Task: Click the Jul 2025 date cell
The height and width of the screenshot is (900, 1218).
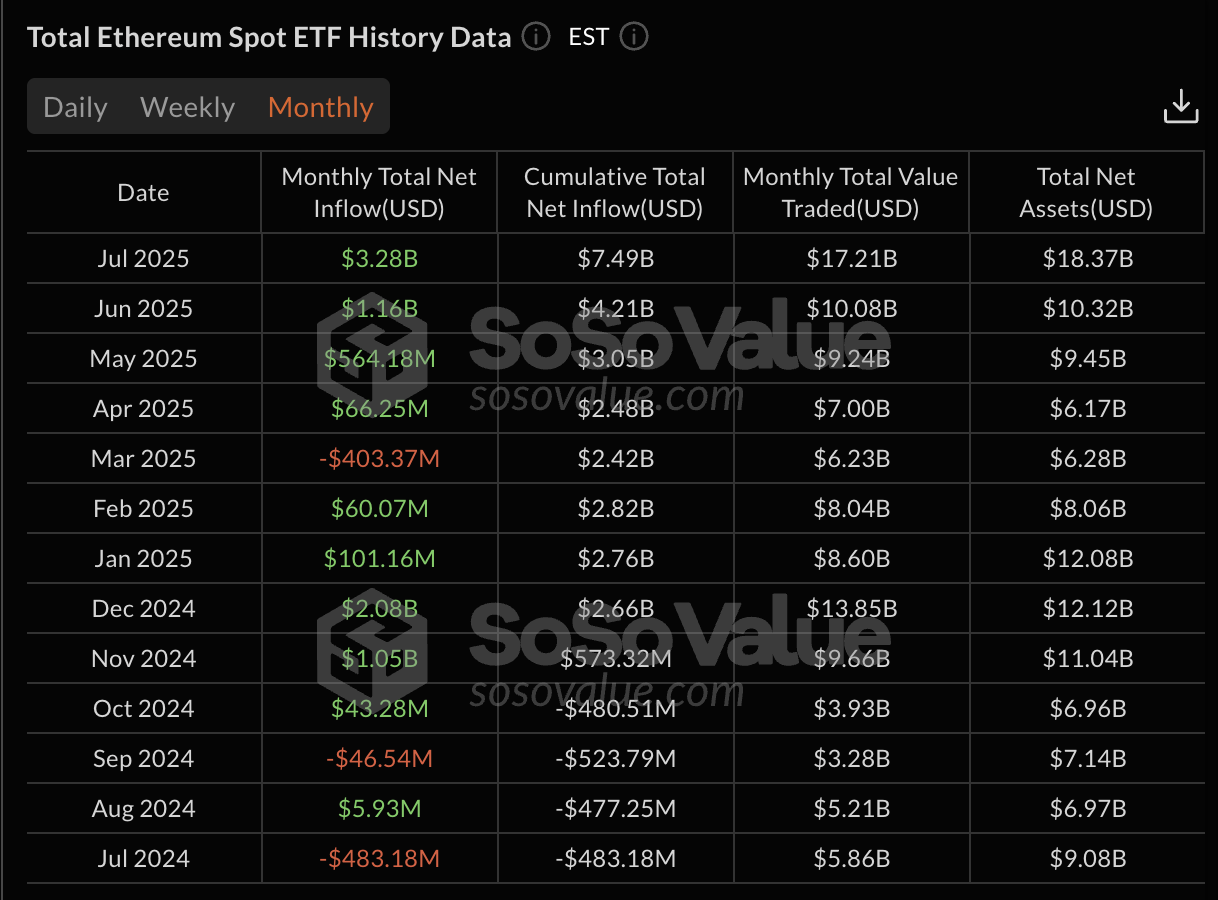Action: coord(143,259)
